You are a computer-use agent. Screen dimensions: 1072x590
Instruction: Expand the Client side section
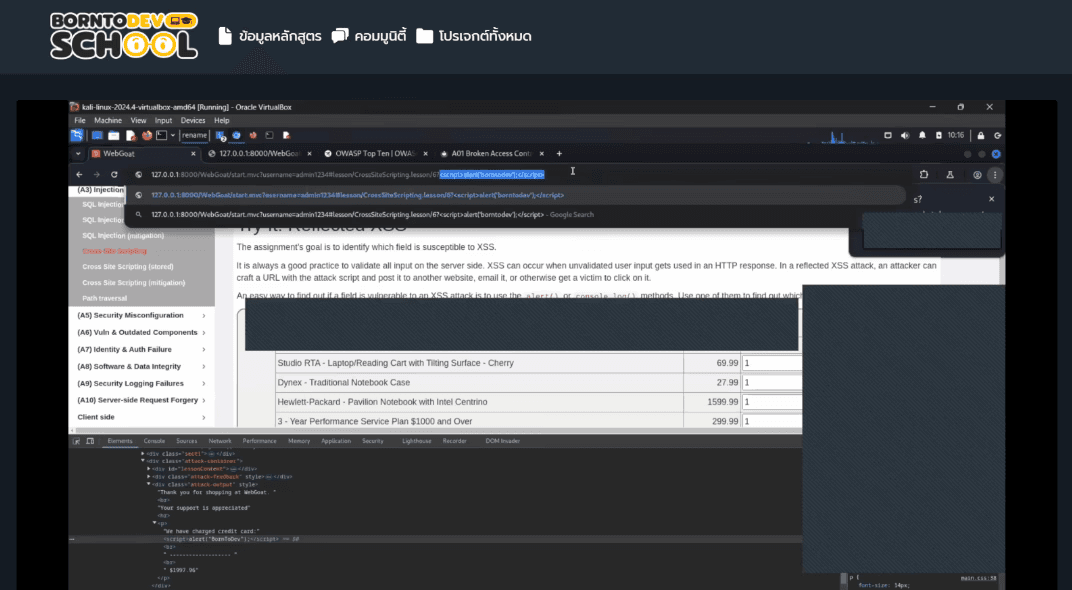pyautogui.click(x=142, y=417)
